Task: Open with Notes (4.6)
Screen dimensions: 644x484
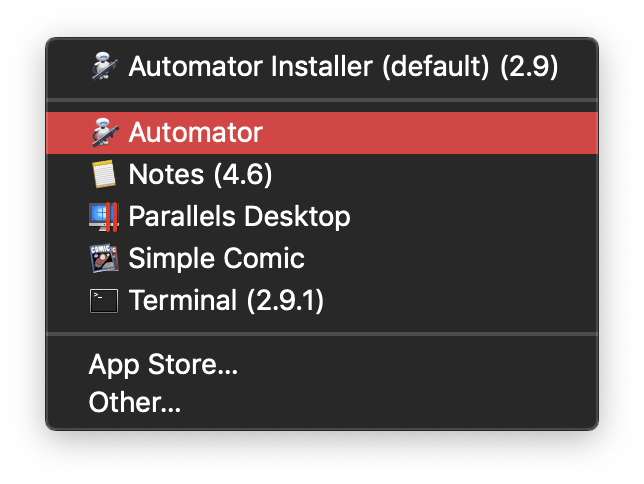Action: pyautogui.click(x=322, y=175)
